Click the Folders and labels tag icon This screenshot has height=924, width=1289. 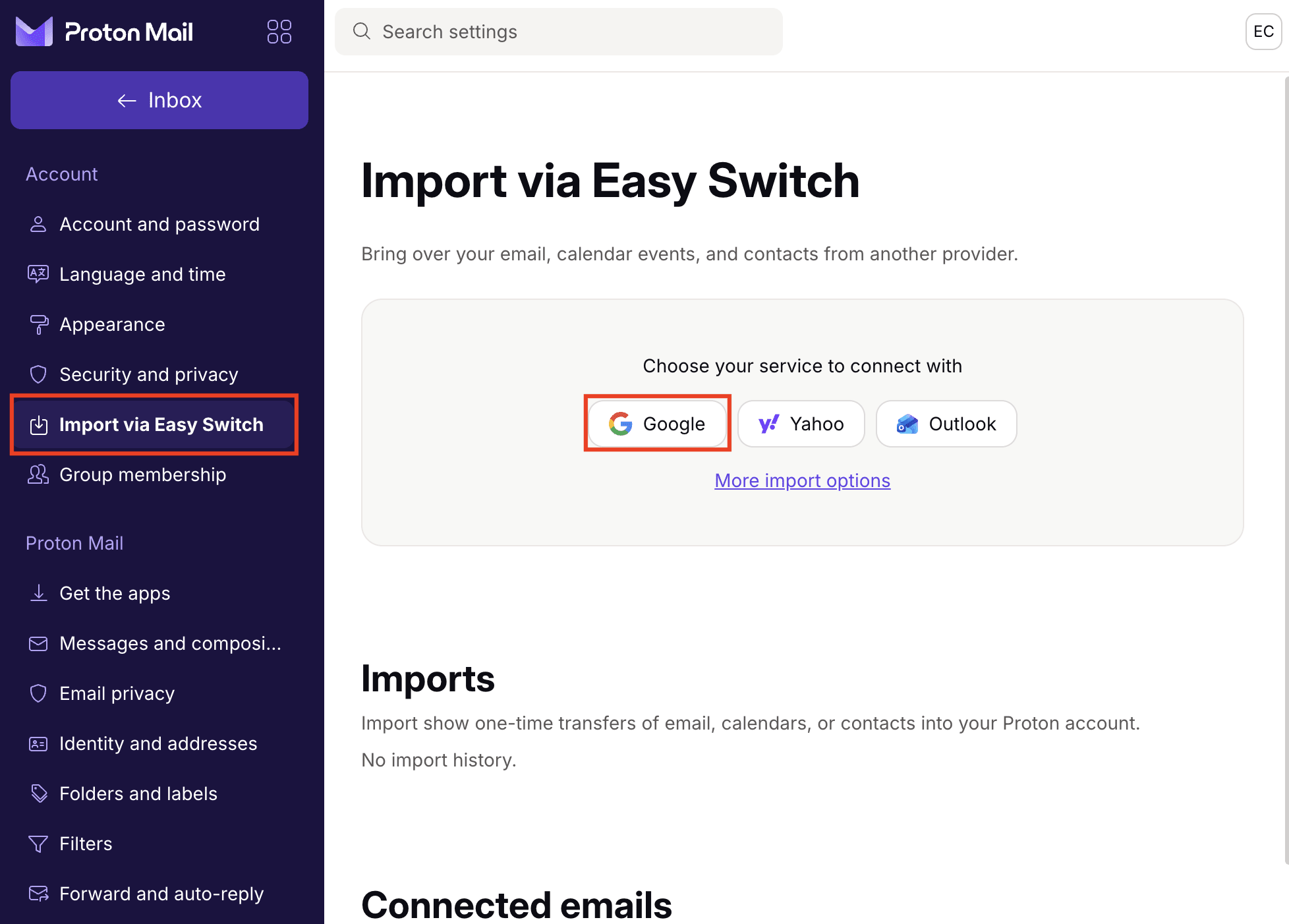(x=38, y=794)
